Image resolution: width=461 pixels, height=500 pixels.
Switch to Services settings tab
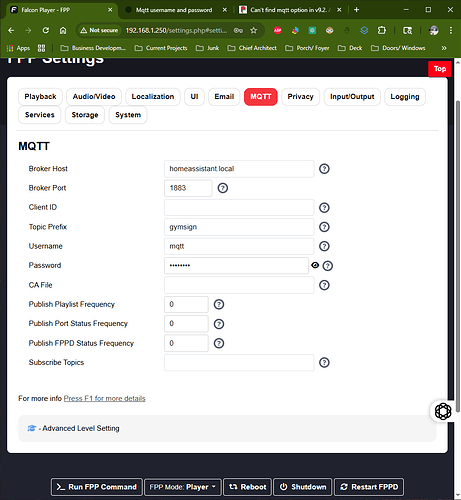pos(40,115)
